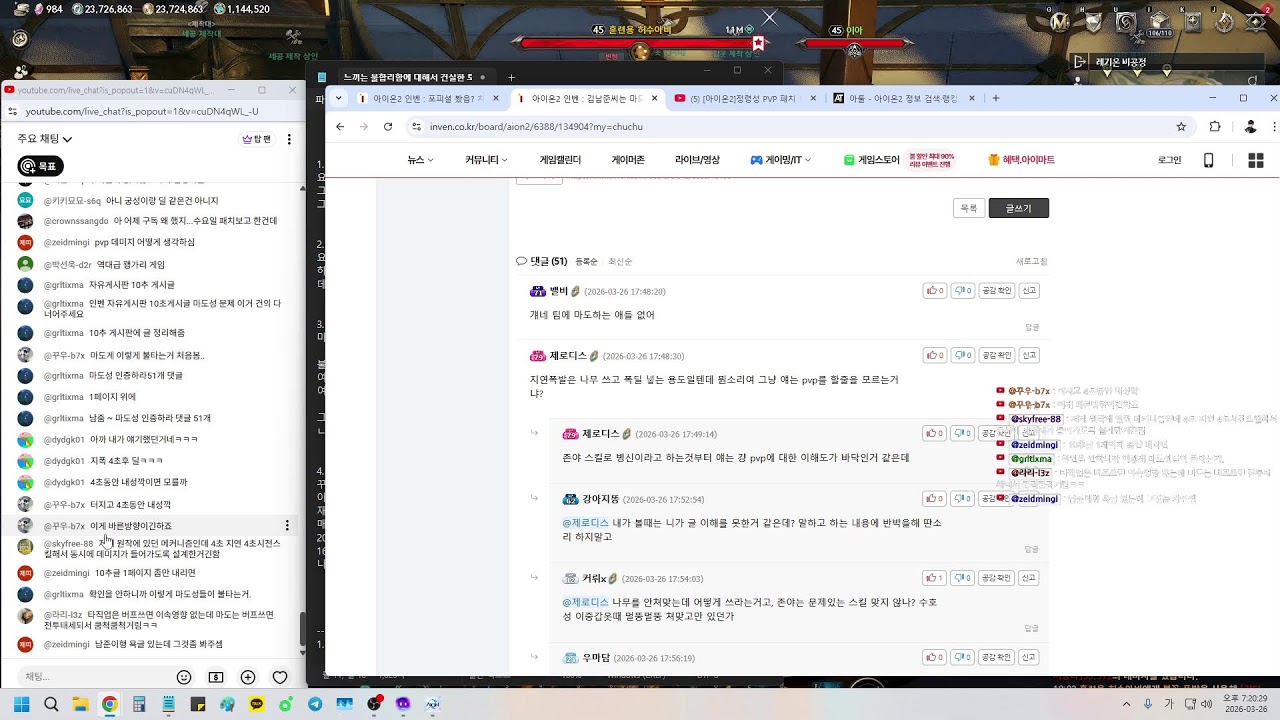Open Chrome profile avatar icon
The image size is (1280, 720).
click(1250, 127)
